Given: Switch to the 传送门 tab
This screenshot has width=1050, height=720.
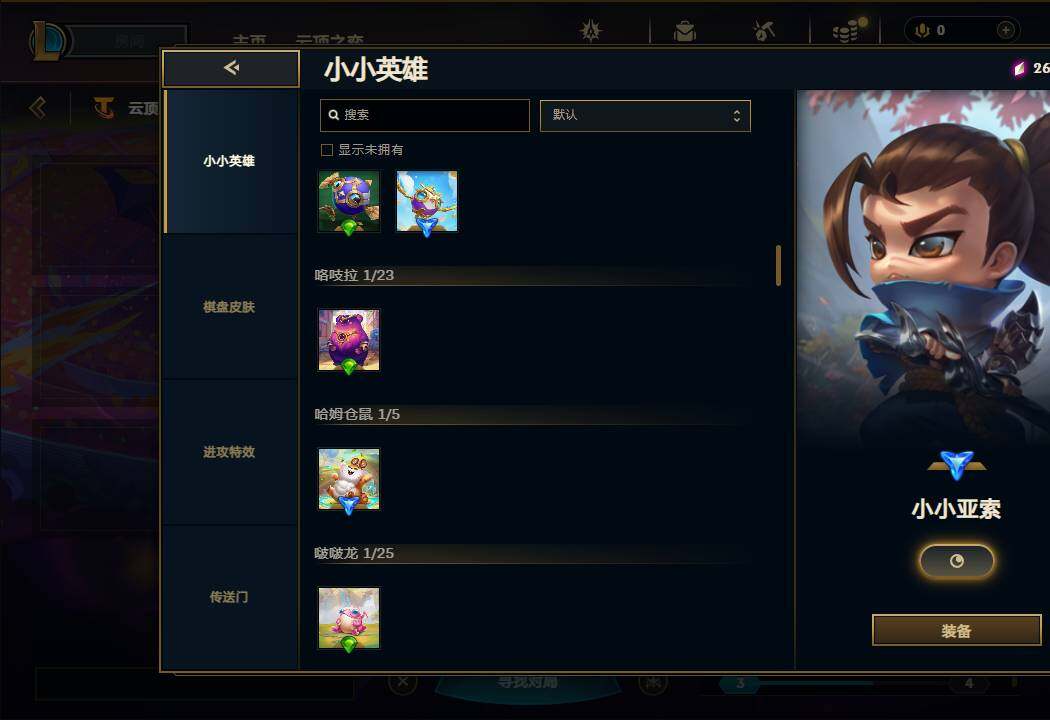Looking at the screenshot, I should (x=229, y=597).
